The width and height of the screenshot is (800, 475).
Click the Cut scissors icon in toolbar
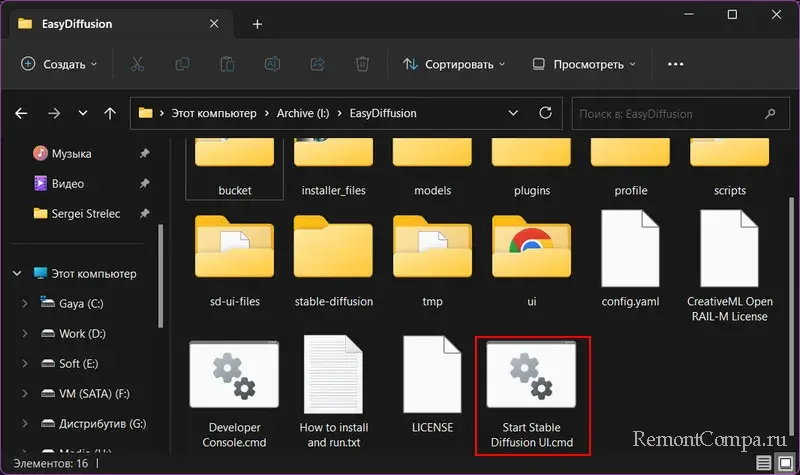pyautogui.click(x=137, y=64)
